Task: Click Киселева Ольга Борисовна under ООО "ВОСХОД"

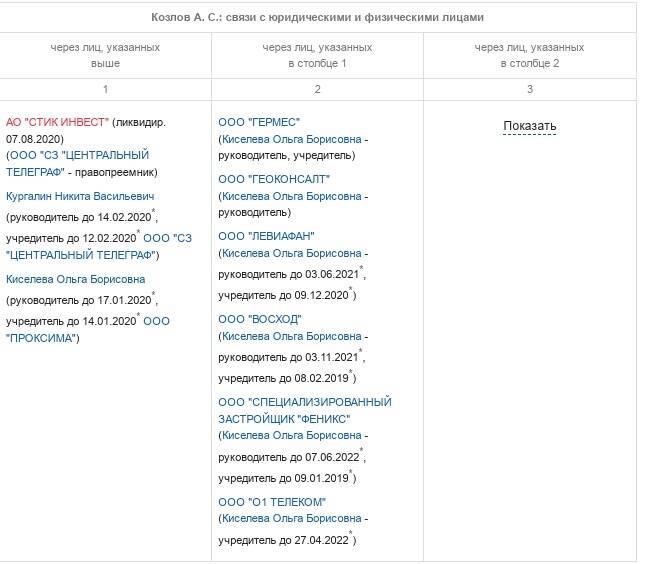Action: (x=291, y=336)
